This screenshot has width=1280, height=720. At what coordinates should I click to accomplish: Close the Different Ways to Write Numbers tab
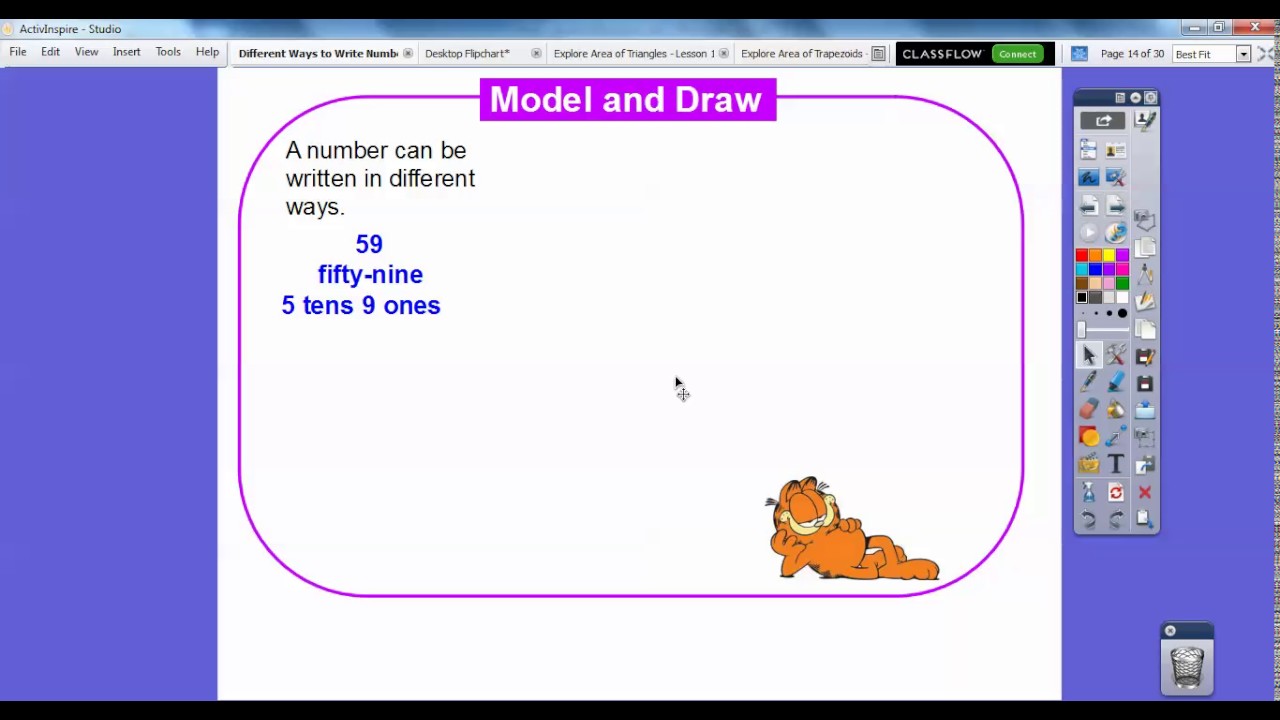pos(408,54)
